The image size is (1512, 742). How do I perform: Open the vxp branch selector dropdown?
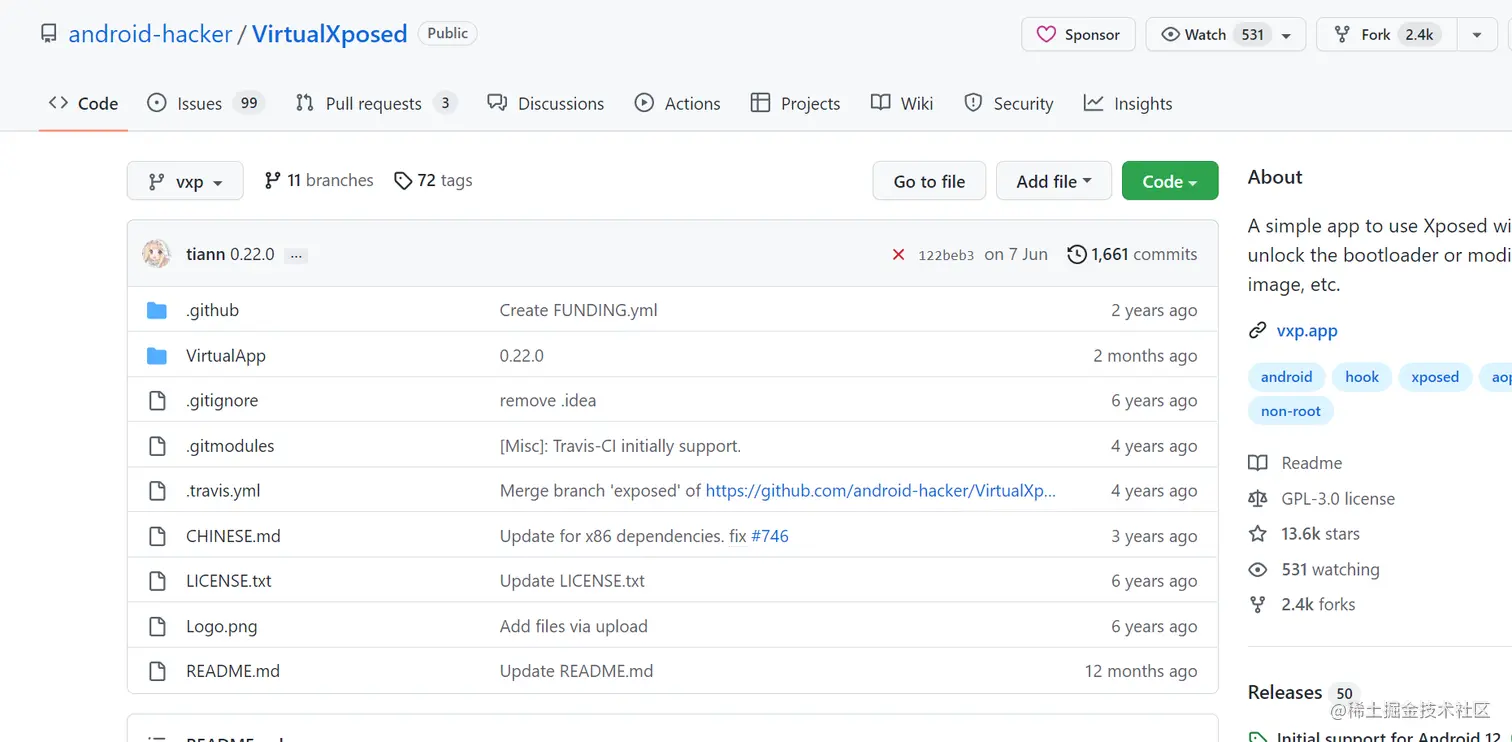(185, 181)
